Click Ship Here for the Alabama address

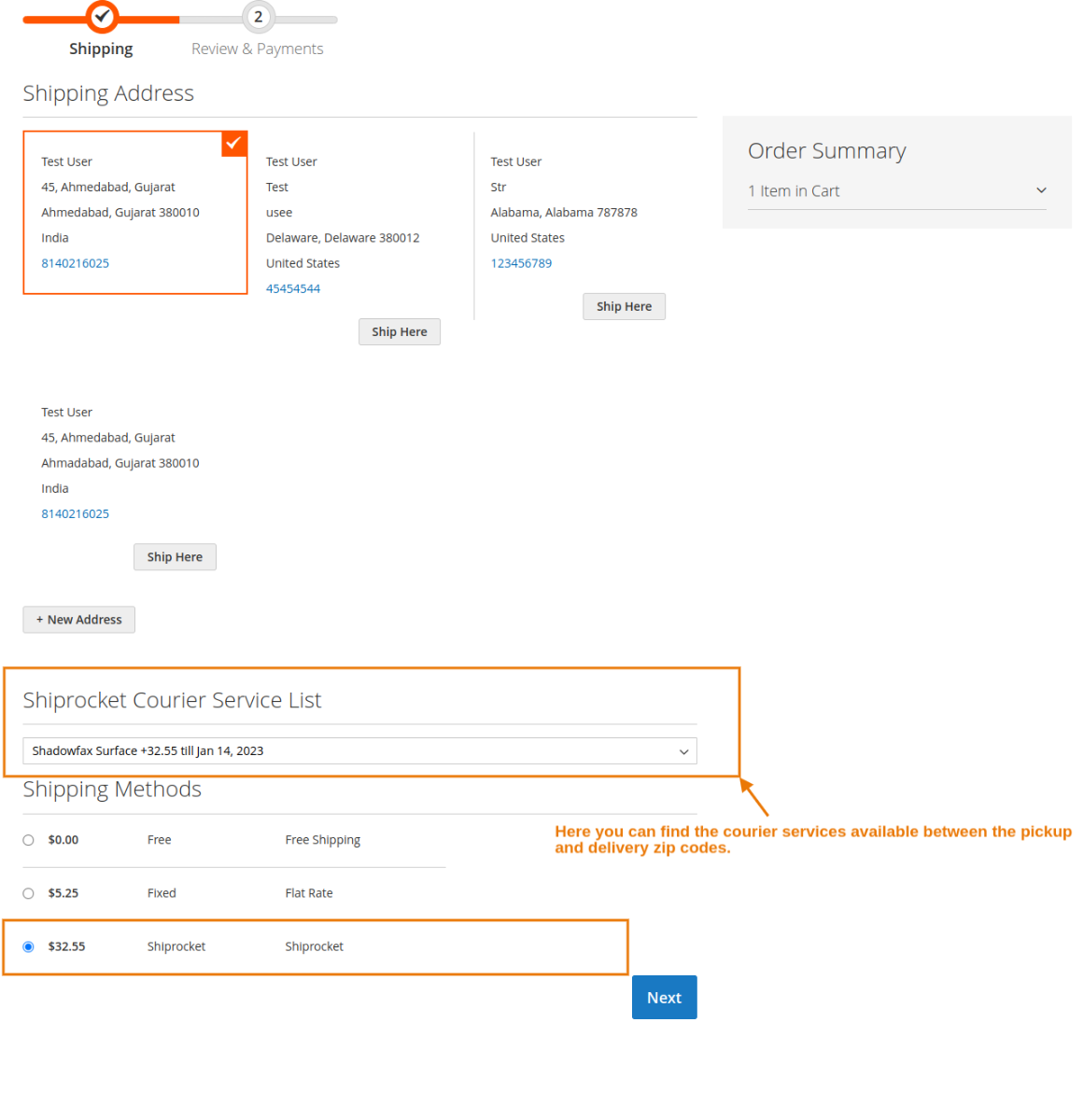[624, 306]
